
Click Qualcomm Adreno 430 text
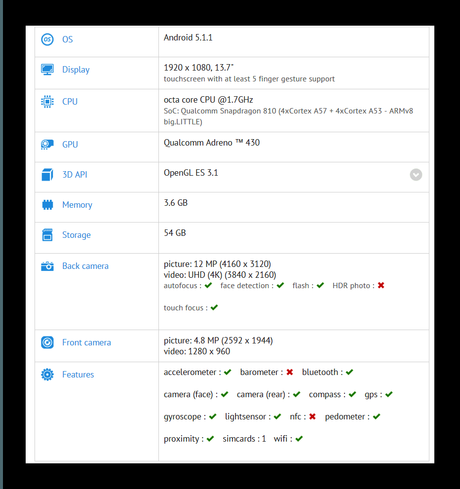pos(211,143)
